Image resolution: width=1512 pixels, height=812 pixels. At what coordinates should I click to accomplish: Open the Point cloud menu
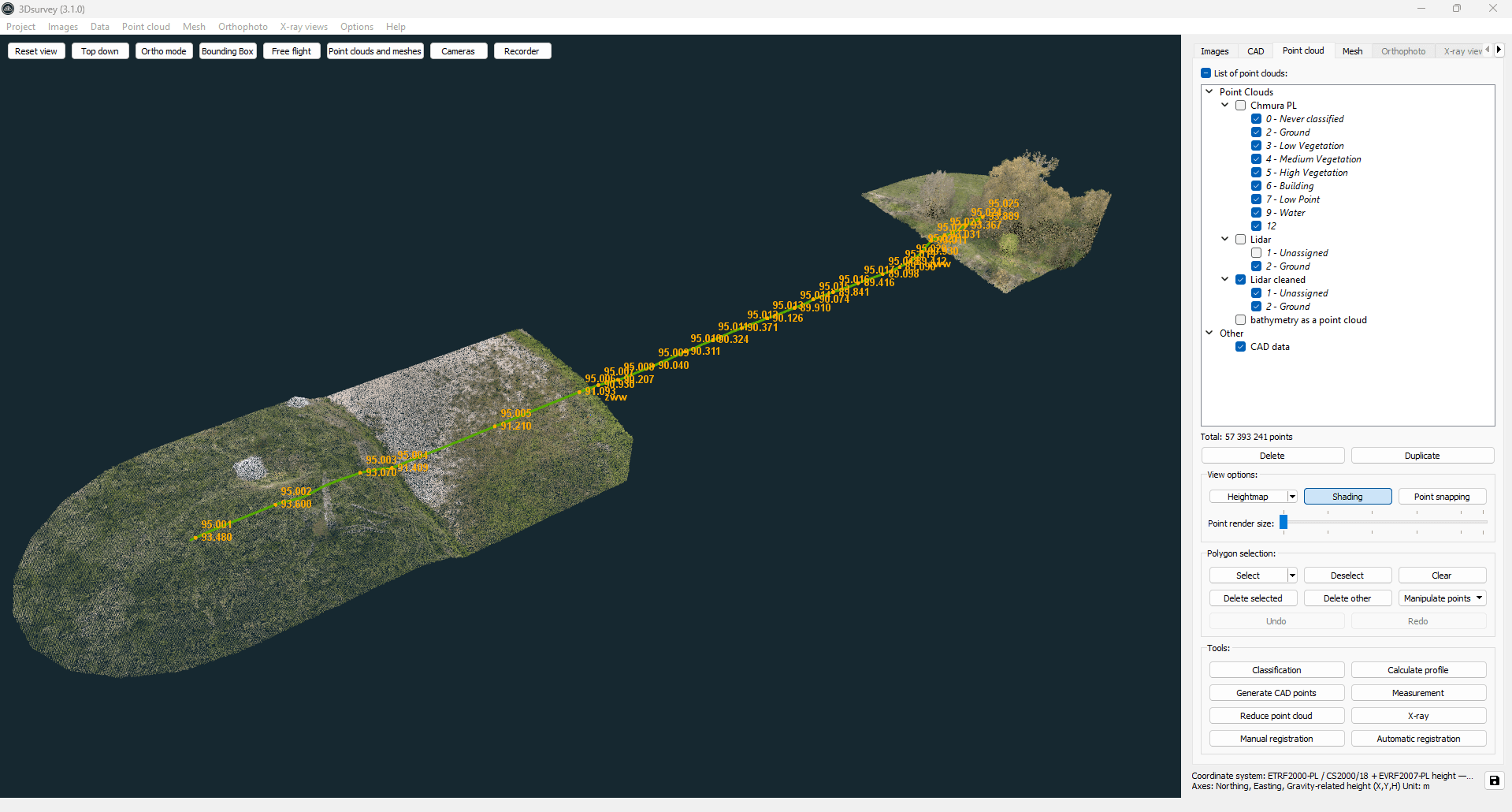pos(146,27)
